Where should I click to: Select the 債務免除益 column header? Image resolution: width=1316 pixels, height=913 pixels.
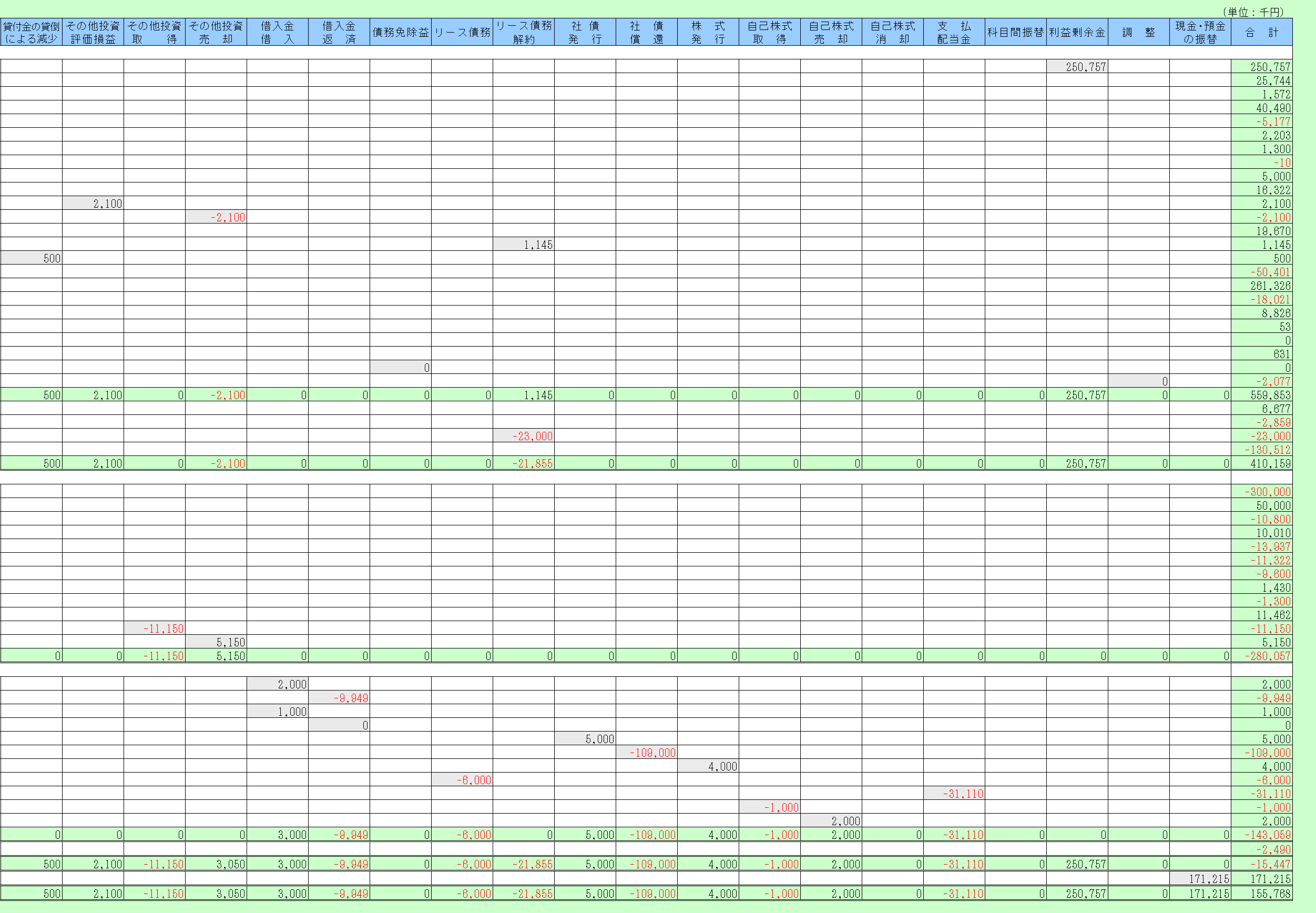click(x=400, y=32)
